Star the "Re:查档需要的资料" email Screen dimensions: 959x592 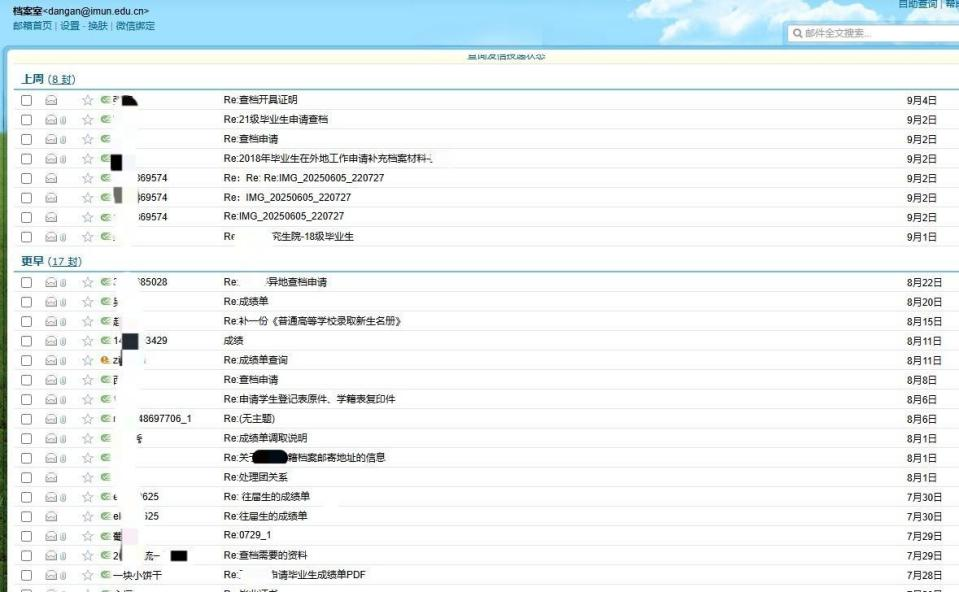click(87, 556)
